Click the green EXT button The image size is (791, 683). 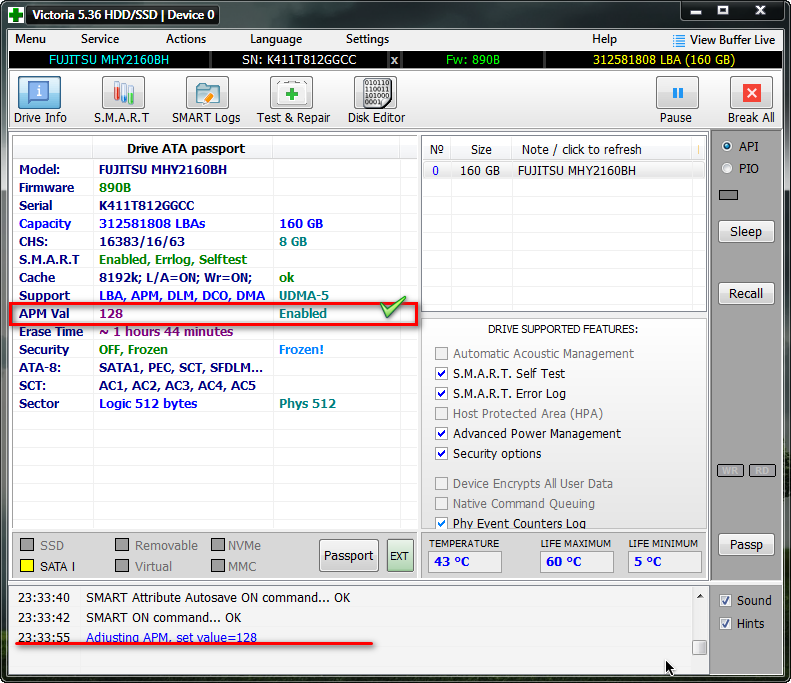click(x=400, y=555)
